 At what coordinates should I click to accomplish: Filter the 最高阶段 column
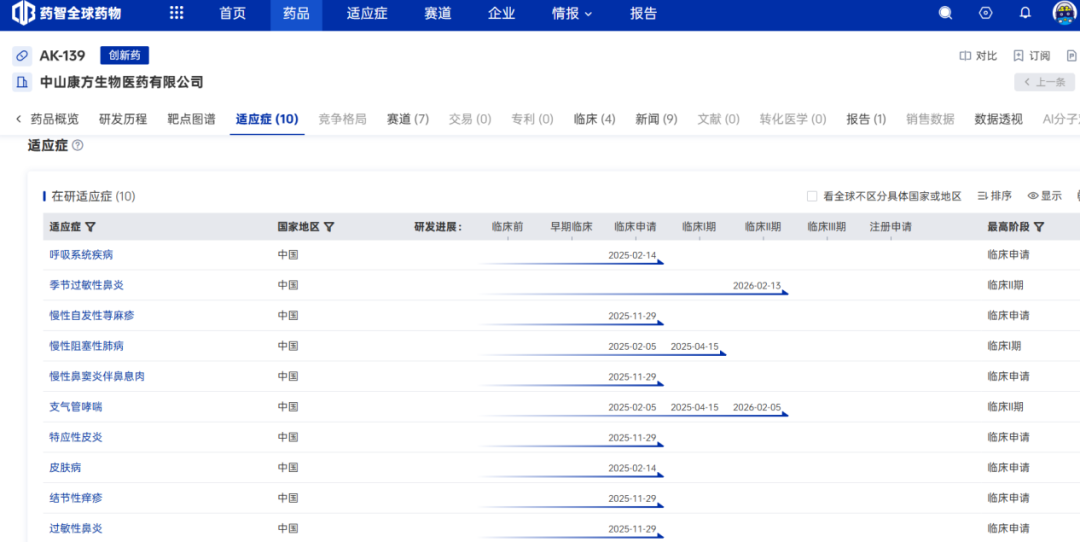[x=1039, y=227]
